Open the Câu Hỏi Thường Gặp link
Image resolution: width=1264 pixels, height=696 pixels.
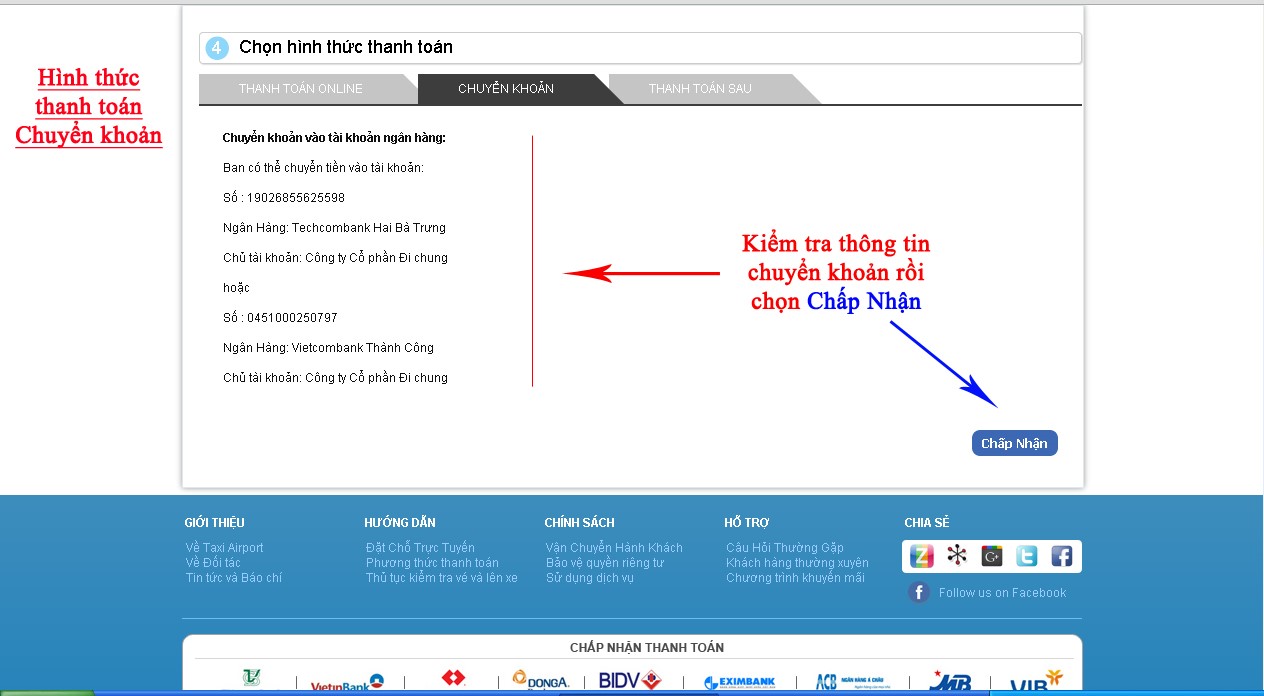coord(785,548)
